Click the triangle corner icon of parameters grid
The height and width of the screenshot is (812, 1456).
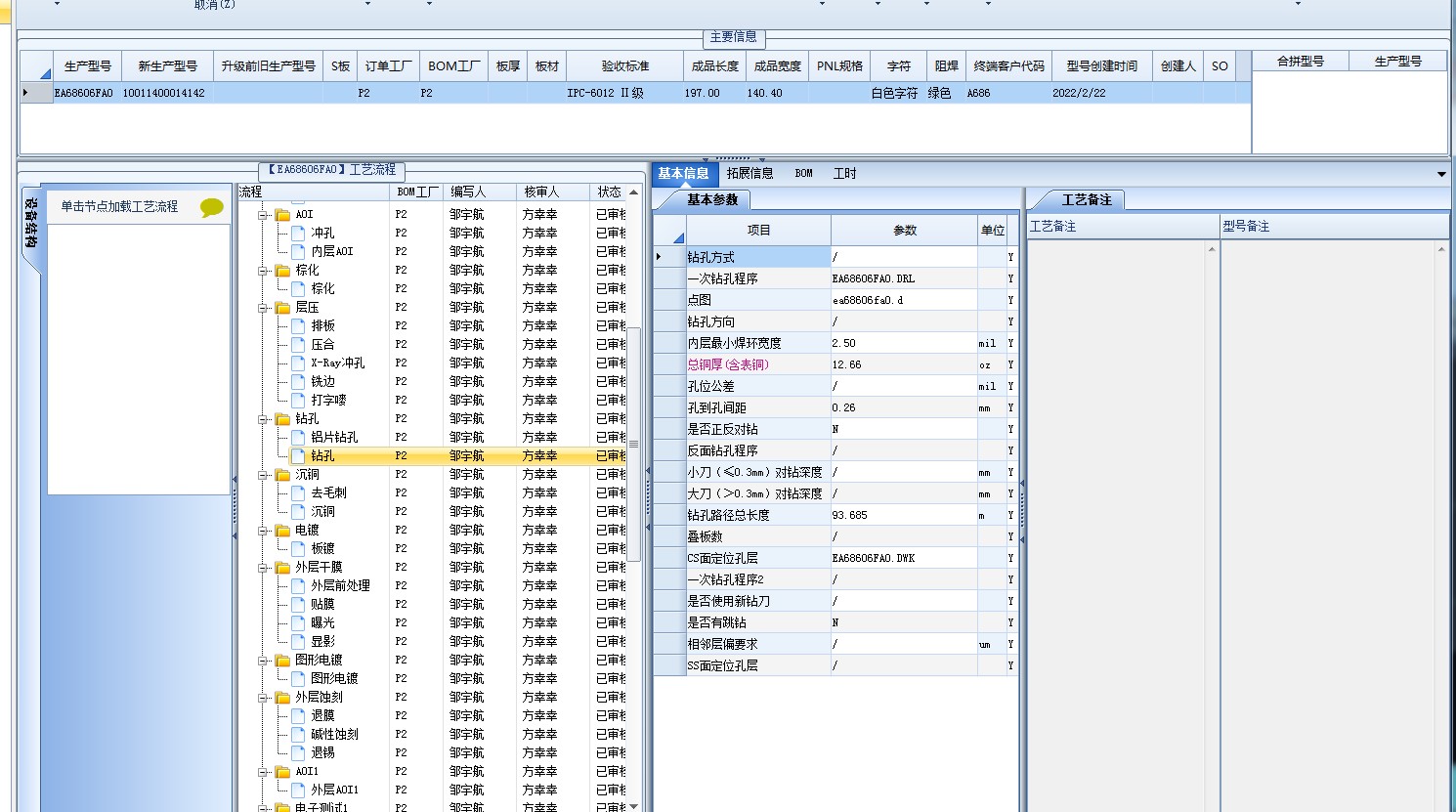pyautogui.click(x=678, y=237)
